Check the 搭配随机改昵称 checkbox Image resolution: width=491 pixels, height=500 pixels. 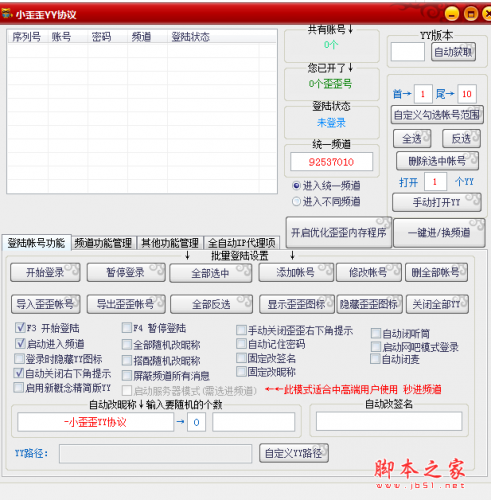point(127,360)
